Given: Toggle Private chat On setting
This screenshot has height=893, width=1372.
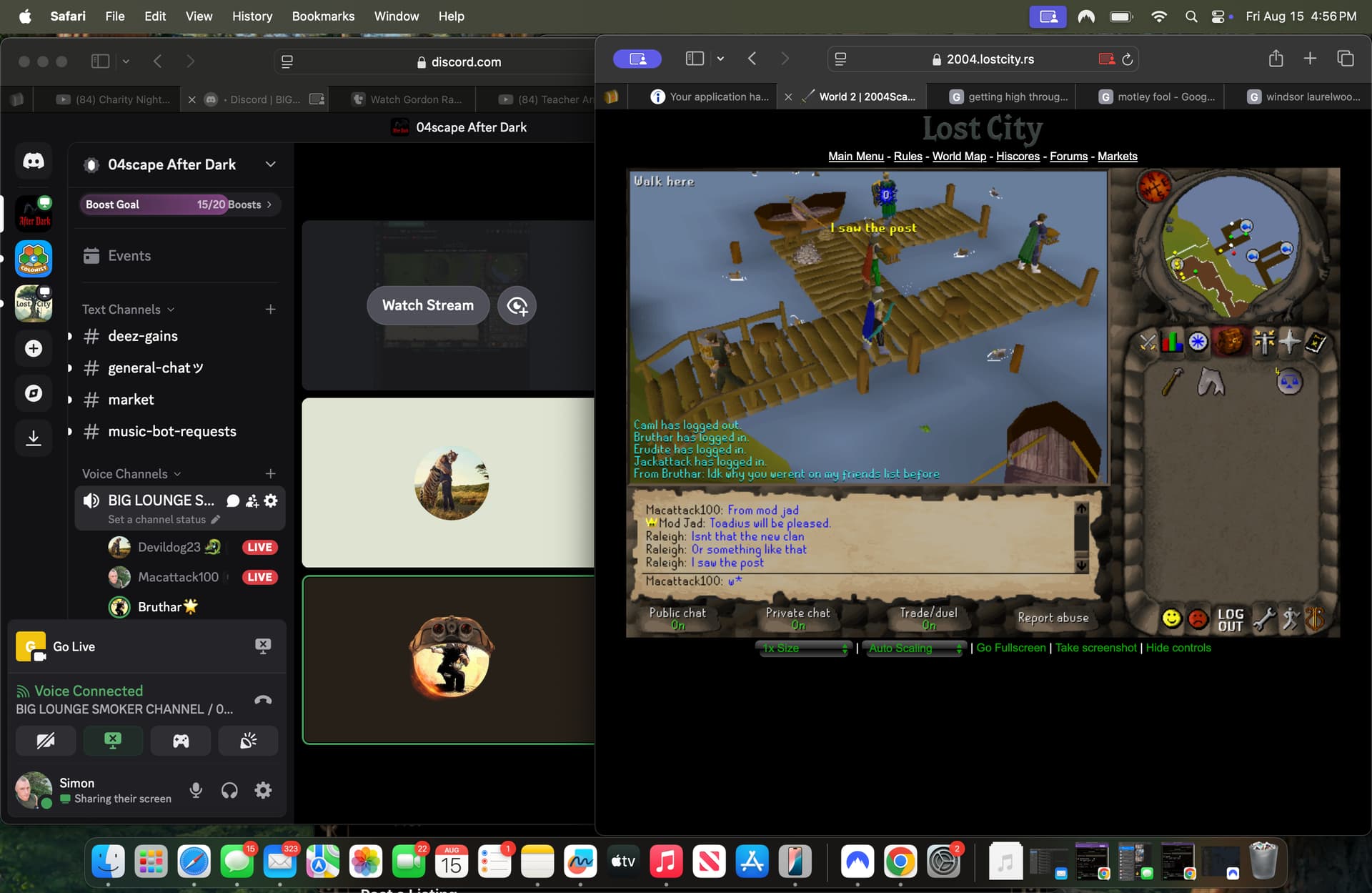Looking at the screenshot, I should point(798,618).
